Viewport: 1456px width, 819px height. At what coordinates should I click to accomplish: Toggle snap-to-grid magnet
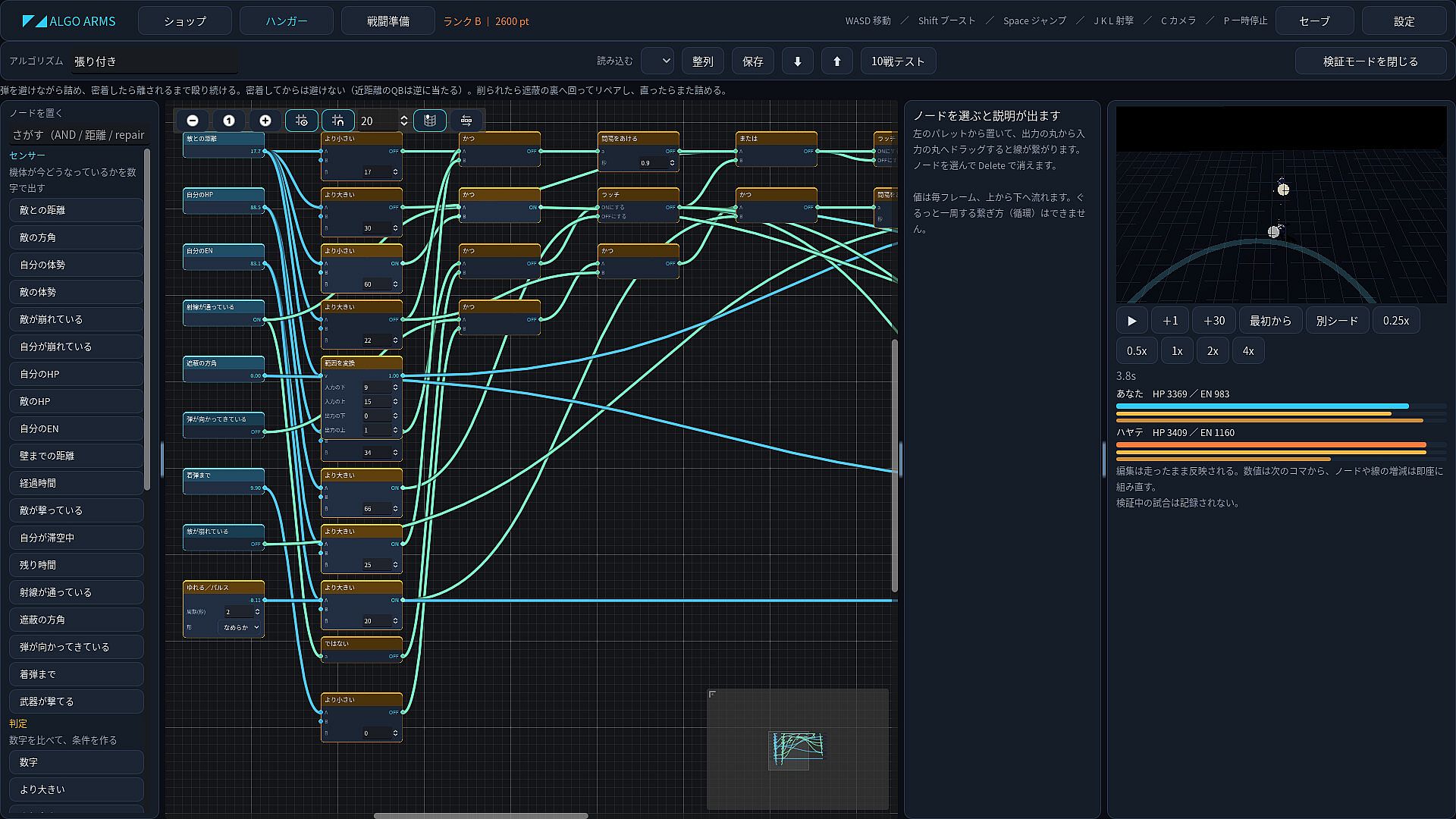click(x=338, y=121)
